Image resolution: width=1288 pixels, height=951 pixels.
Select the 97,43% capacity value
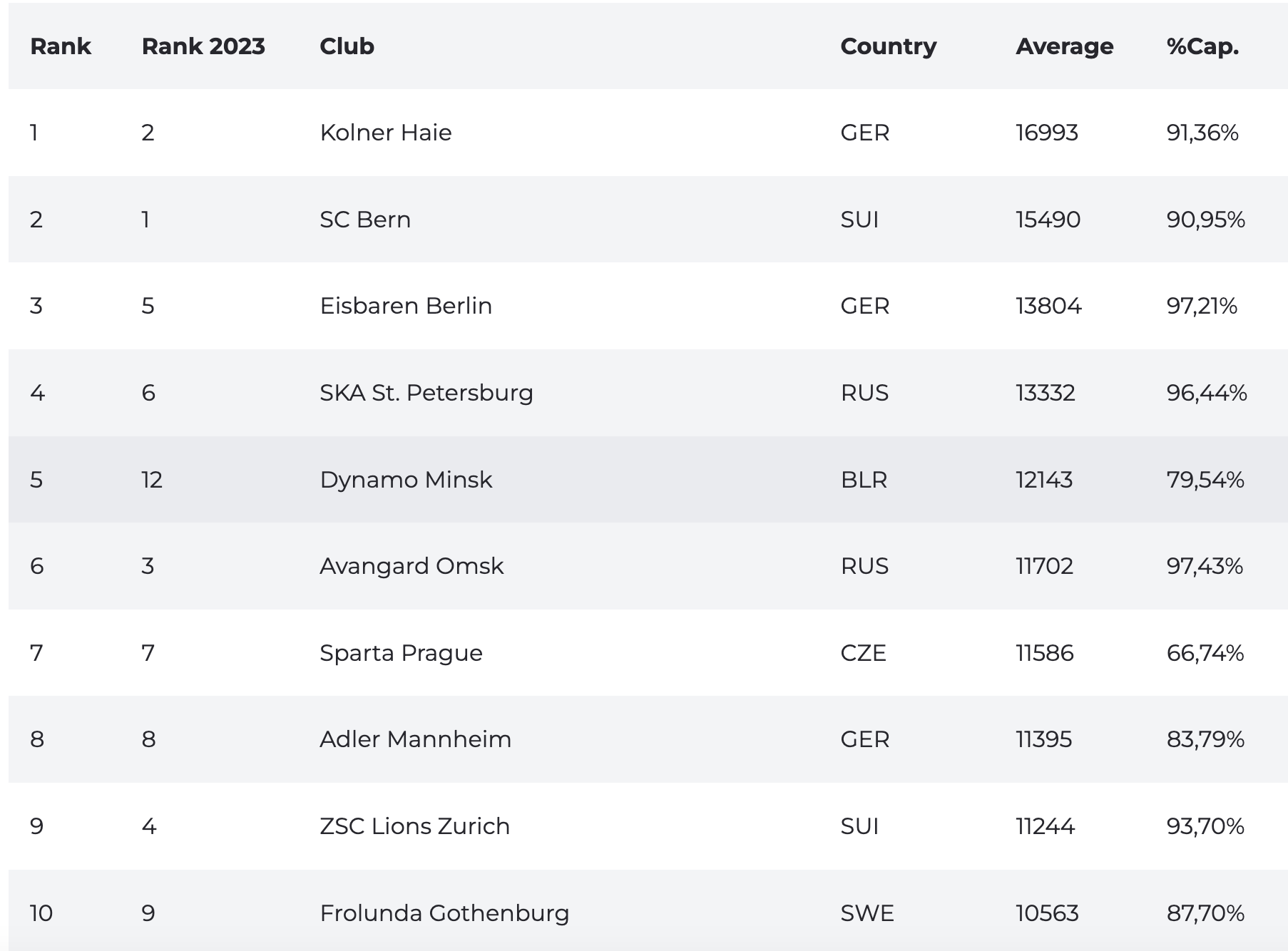[x=1205, y=566]
